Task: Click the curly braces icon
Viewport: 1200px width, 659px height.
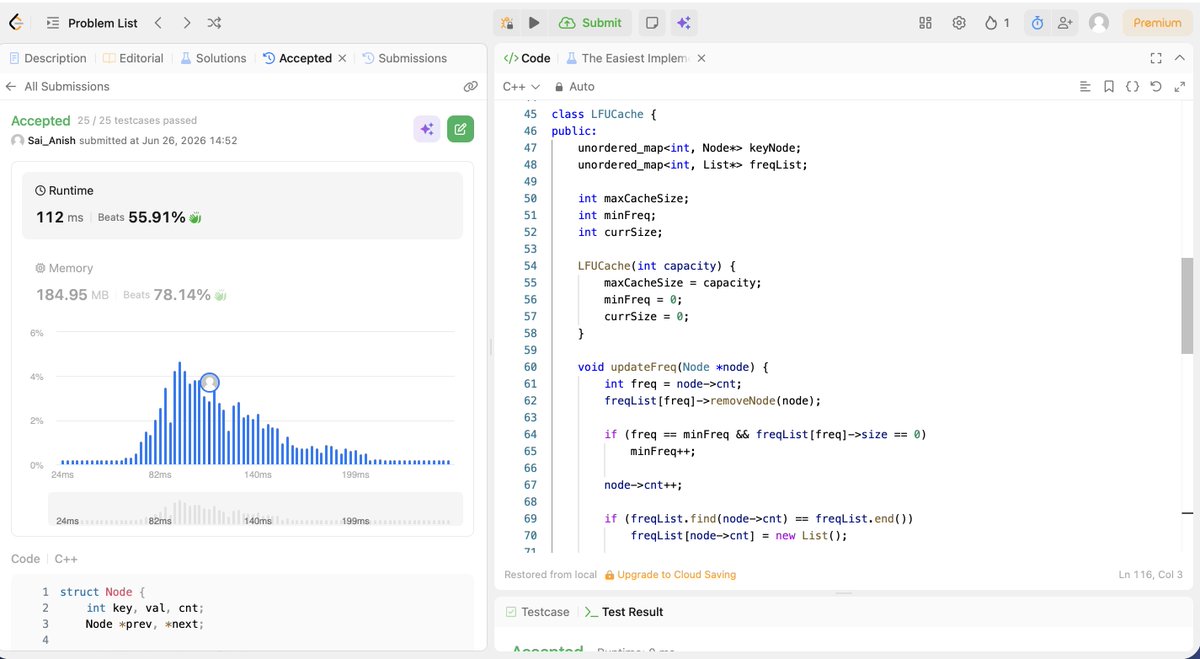Action: tap(1132, 87)
